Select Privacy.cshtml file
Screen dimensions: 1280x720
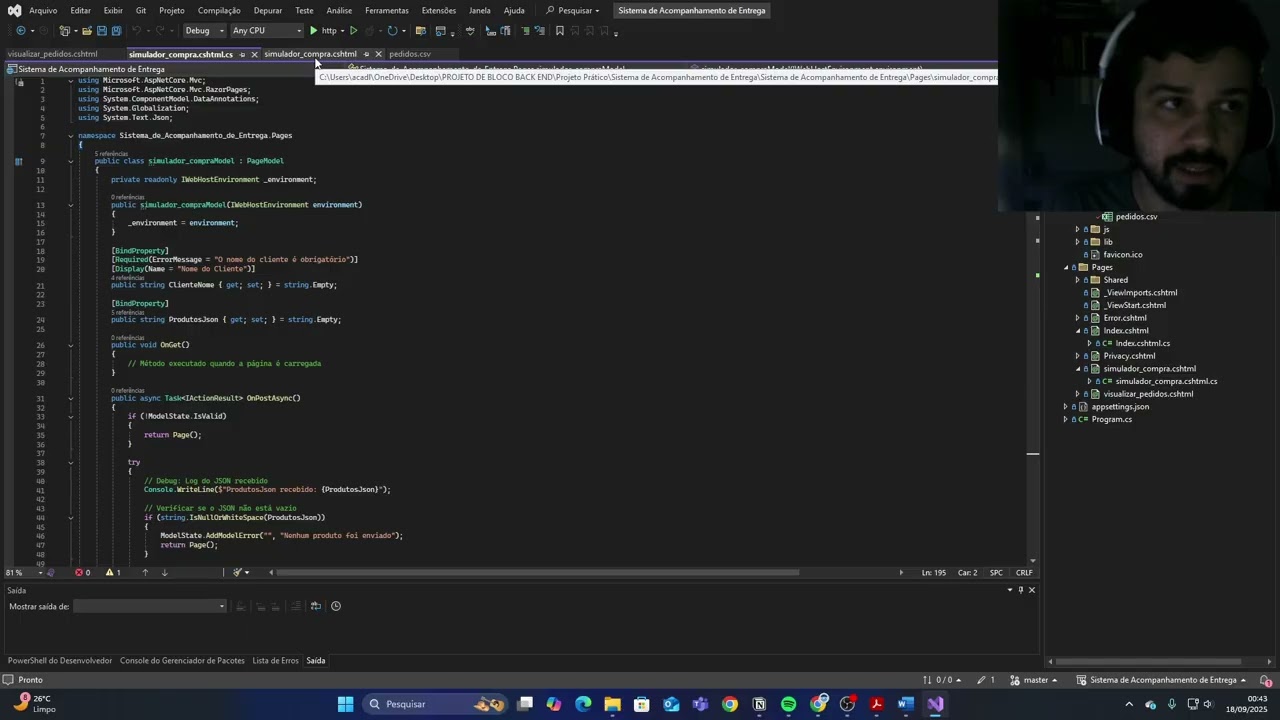(1129, 356)
